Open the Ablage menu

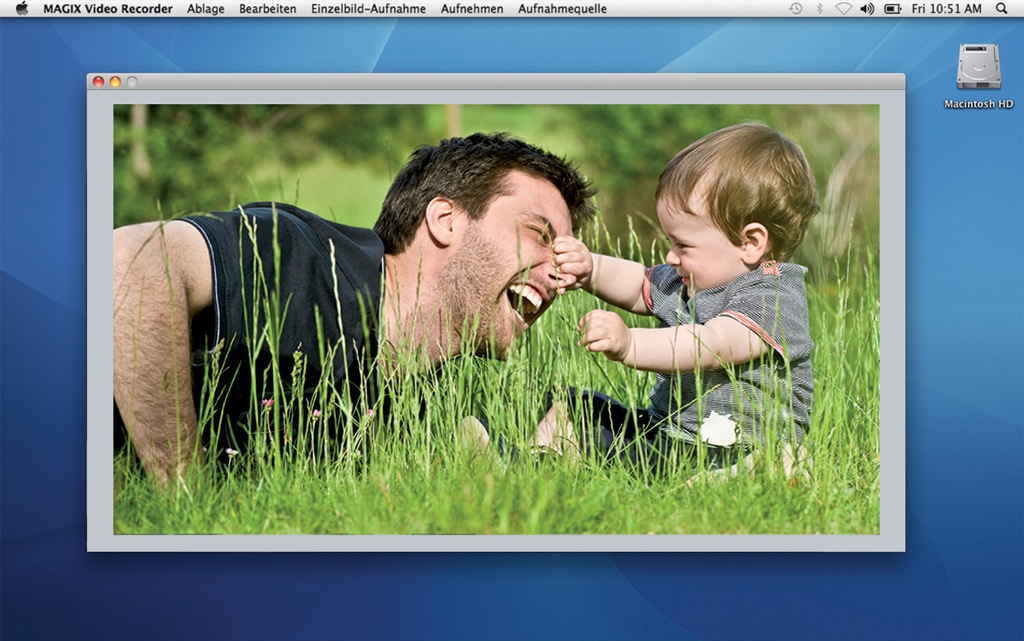tap(205, 9)
